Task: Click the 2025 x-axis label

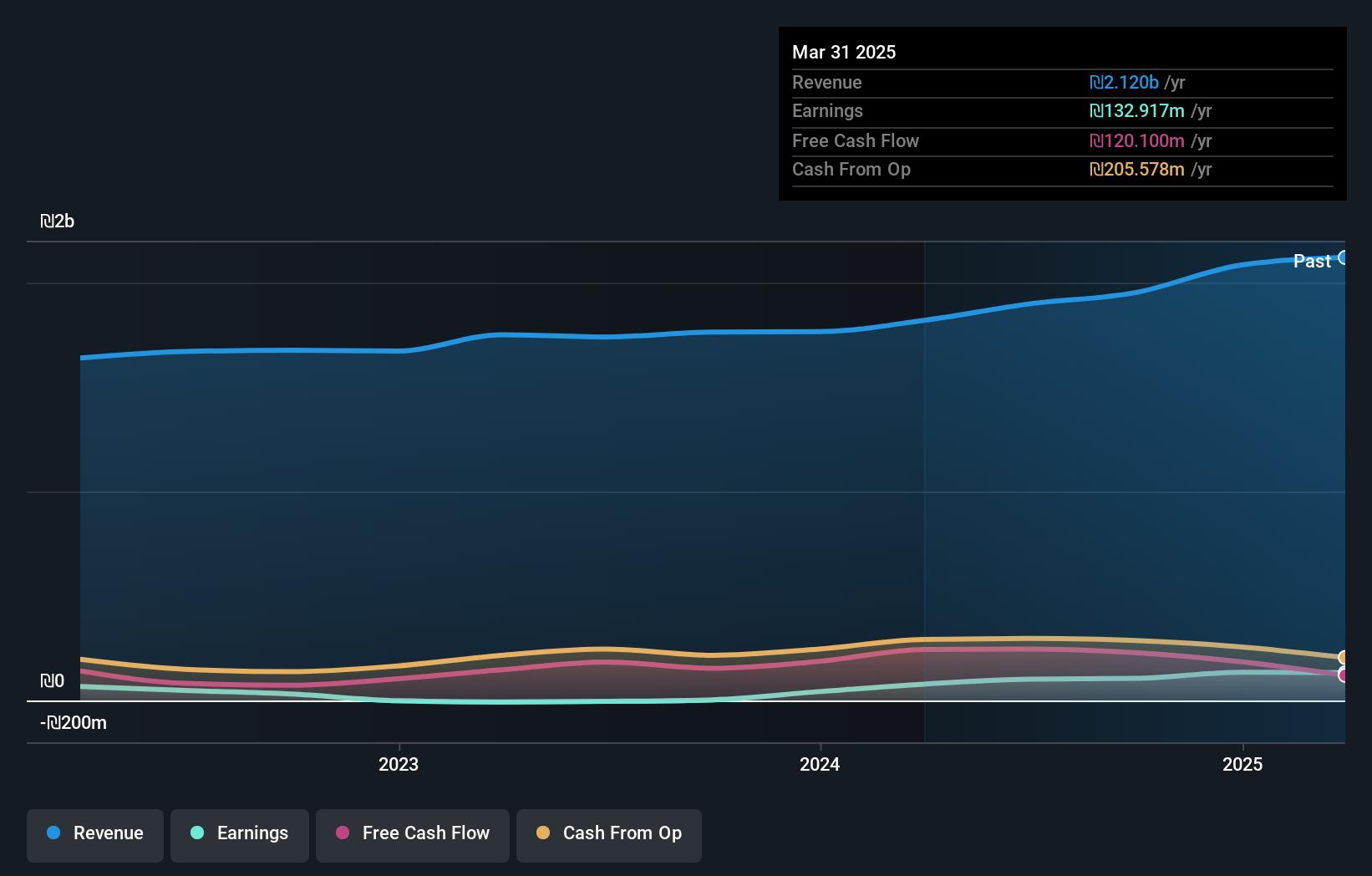Action: pyautogui.click(x=1242, y=764)
